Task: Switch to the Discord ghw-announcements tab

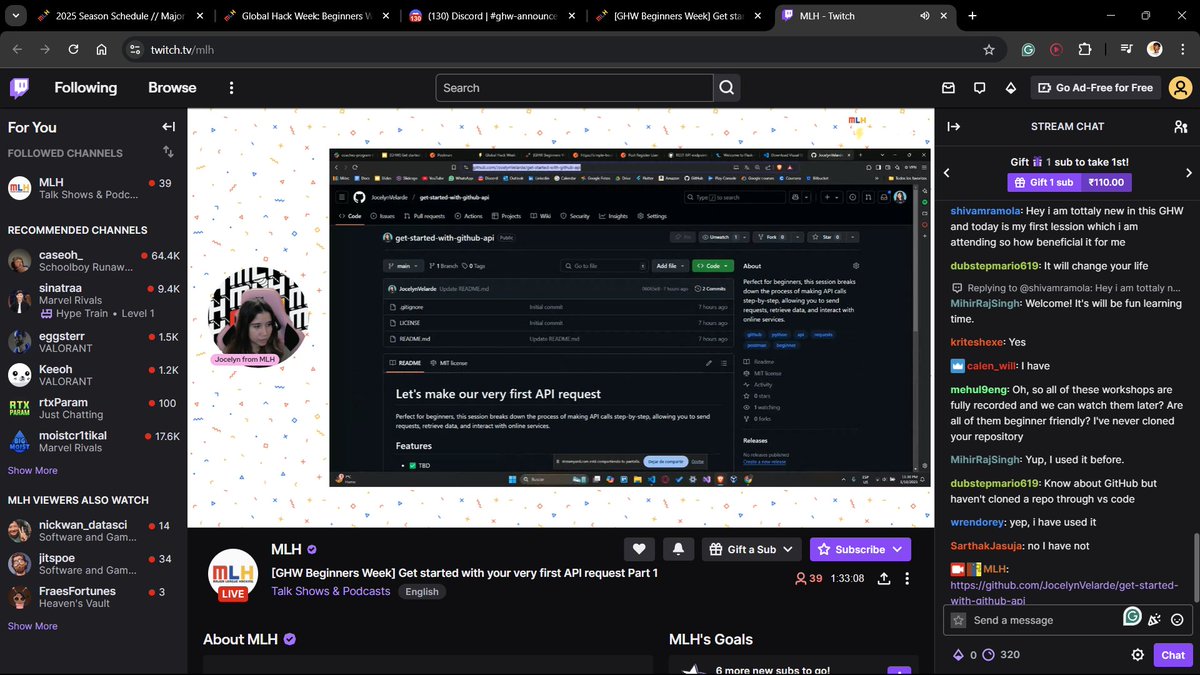Action: [x=492, y=16]
